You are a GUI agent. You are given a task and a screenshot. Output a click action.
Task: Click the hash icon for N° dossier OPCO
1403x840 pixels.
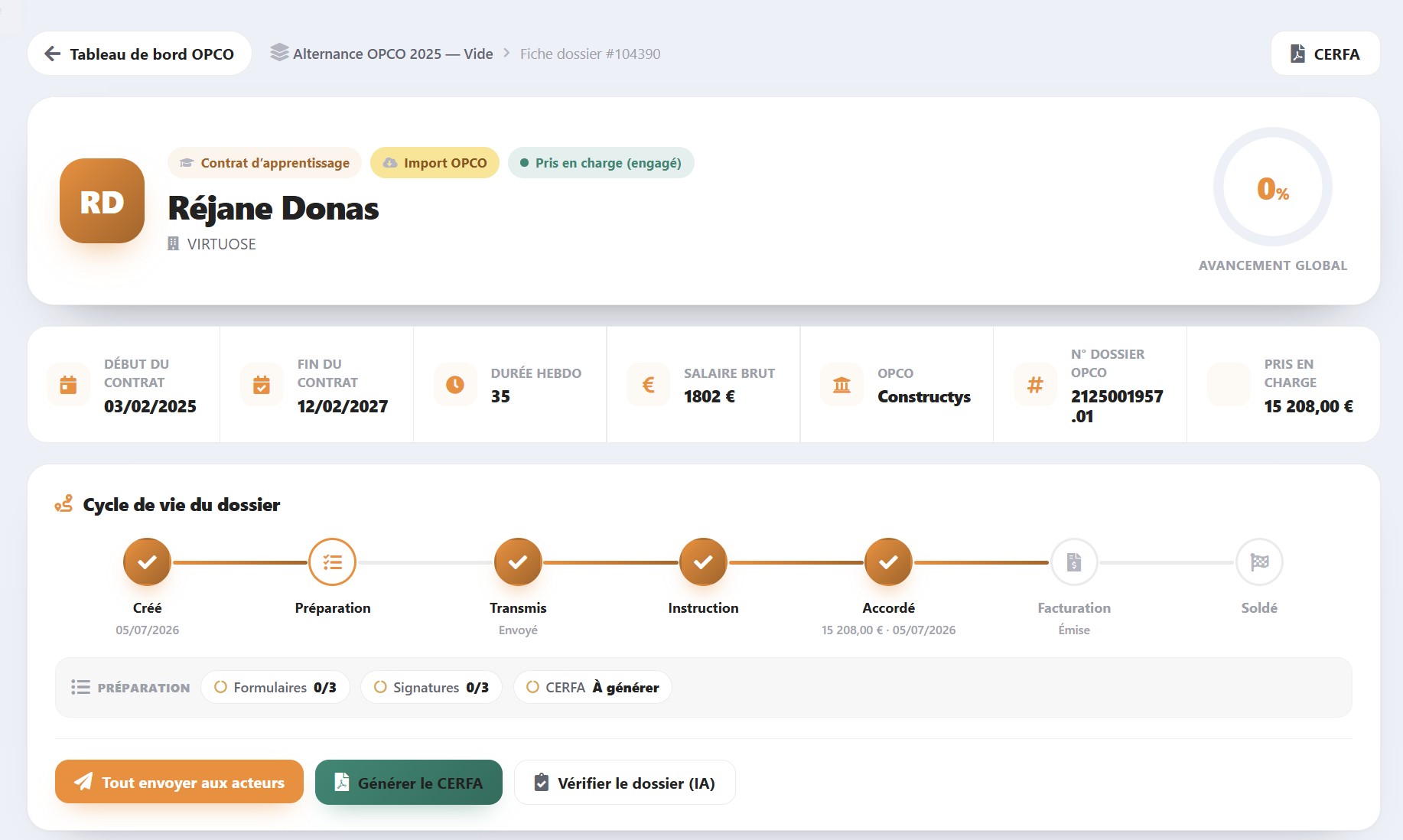tap(1035, 385)
